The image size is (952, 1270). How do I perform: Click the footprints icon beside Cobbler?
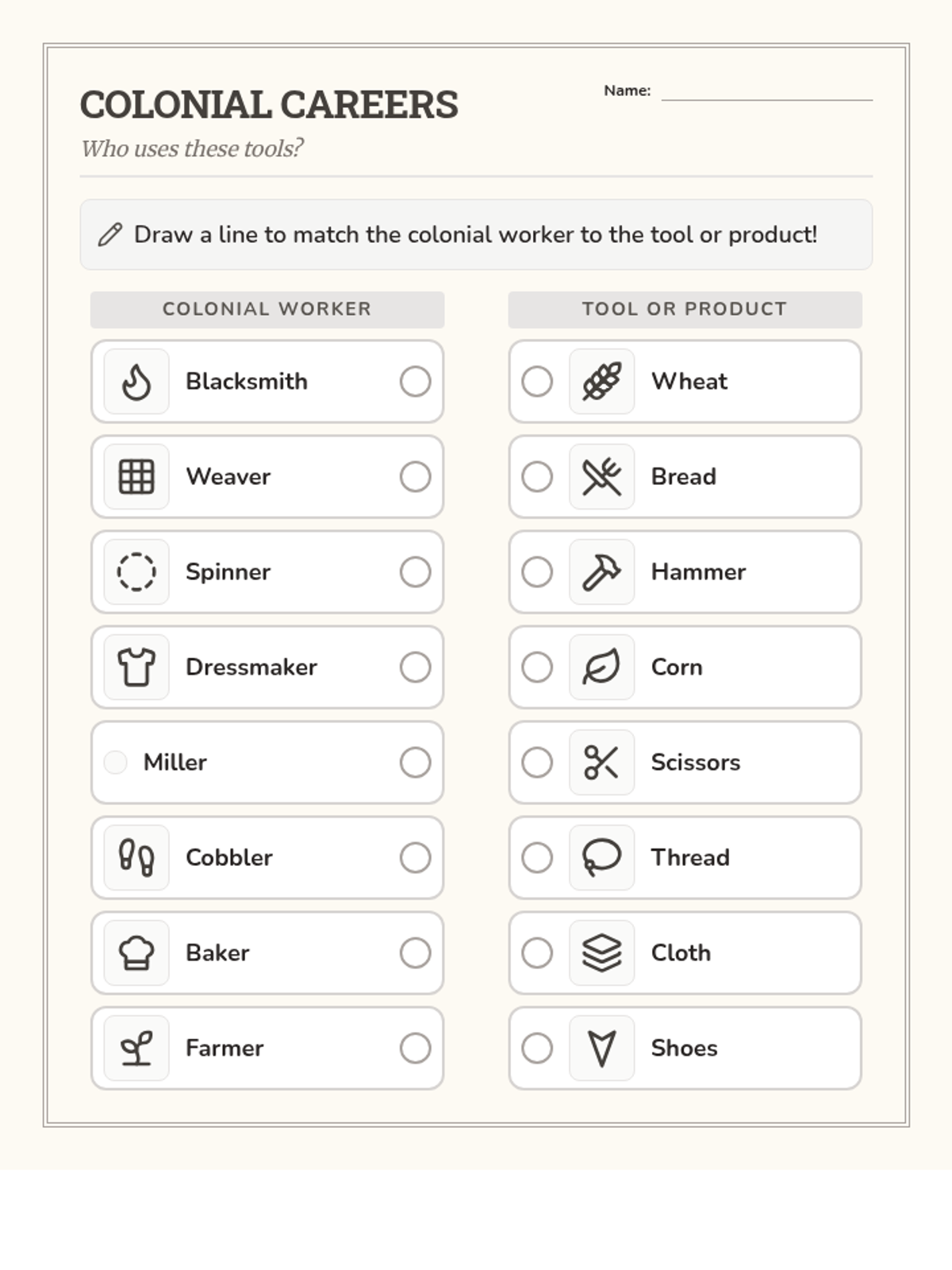136,858
